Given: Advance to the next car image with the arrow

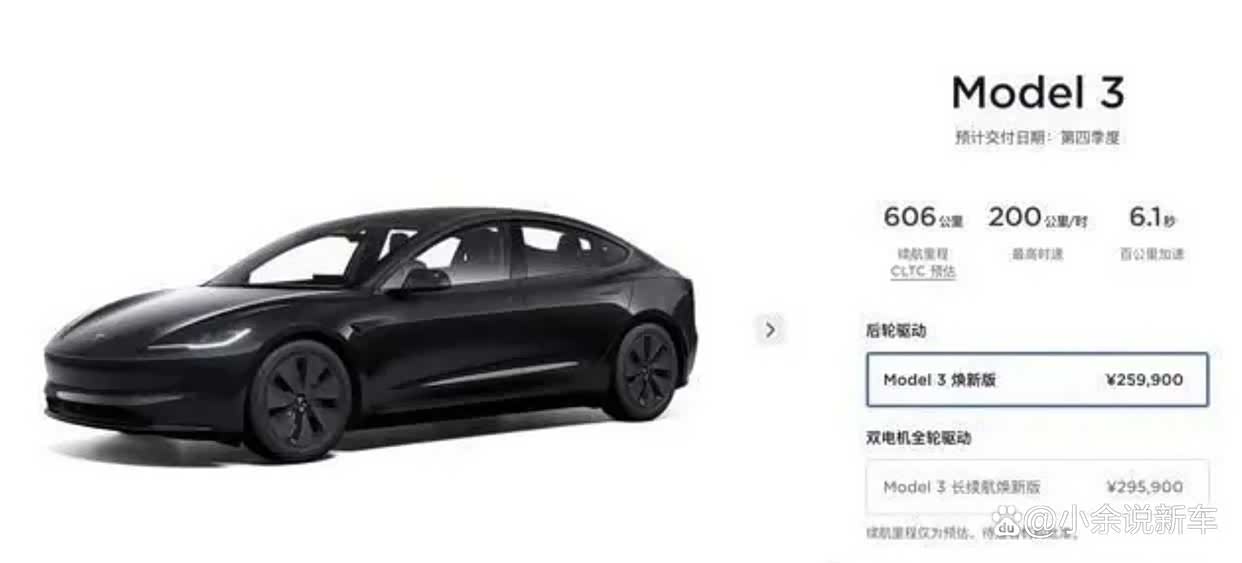Looking at the screenshot, I should coord(770,329).
